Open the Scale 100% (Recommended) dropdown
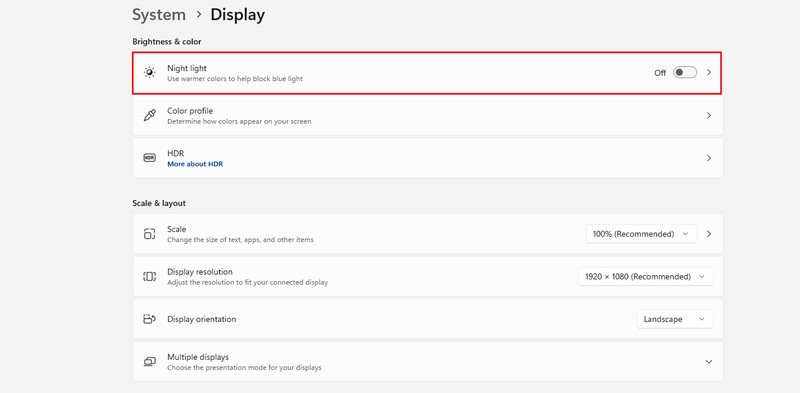 point(641,234)
